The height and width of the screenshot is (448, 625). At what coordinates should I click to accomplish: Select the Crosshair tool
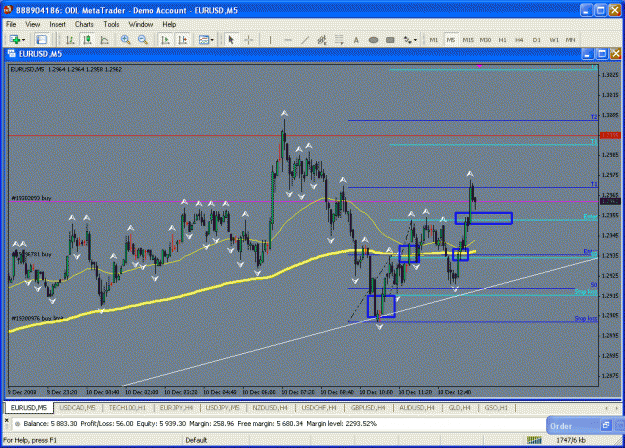click(x=248, y=39)
